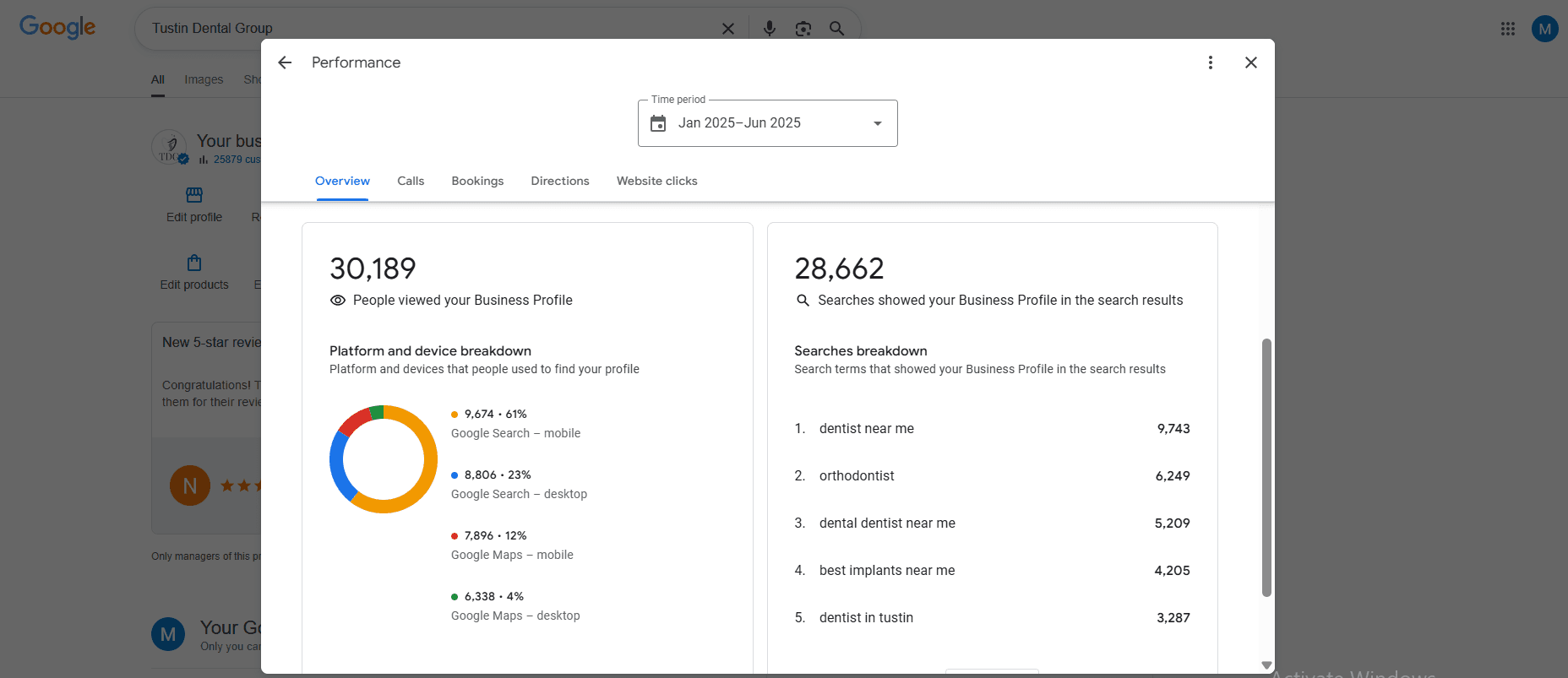Open the account avatar M
The image size is (1568, 678).
point(1545,29)
